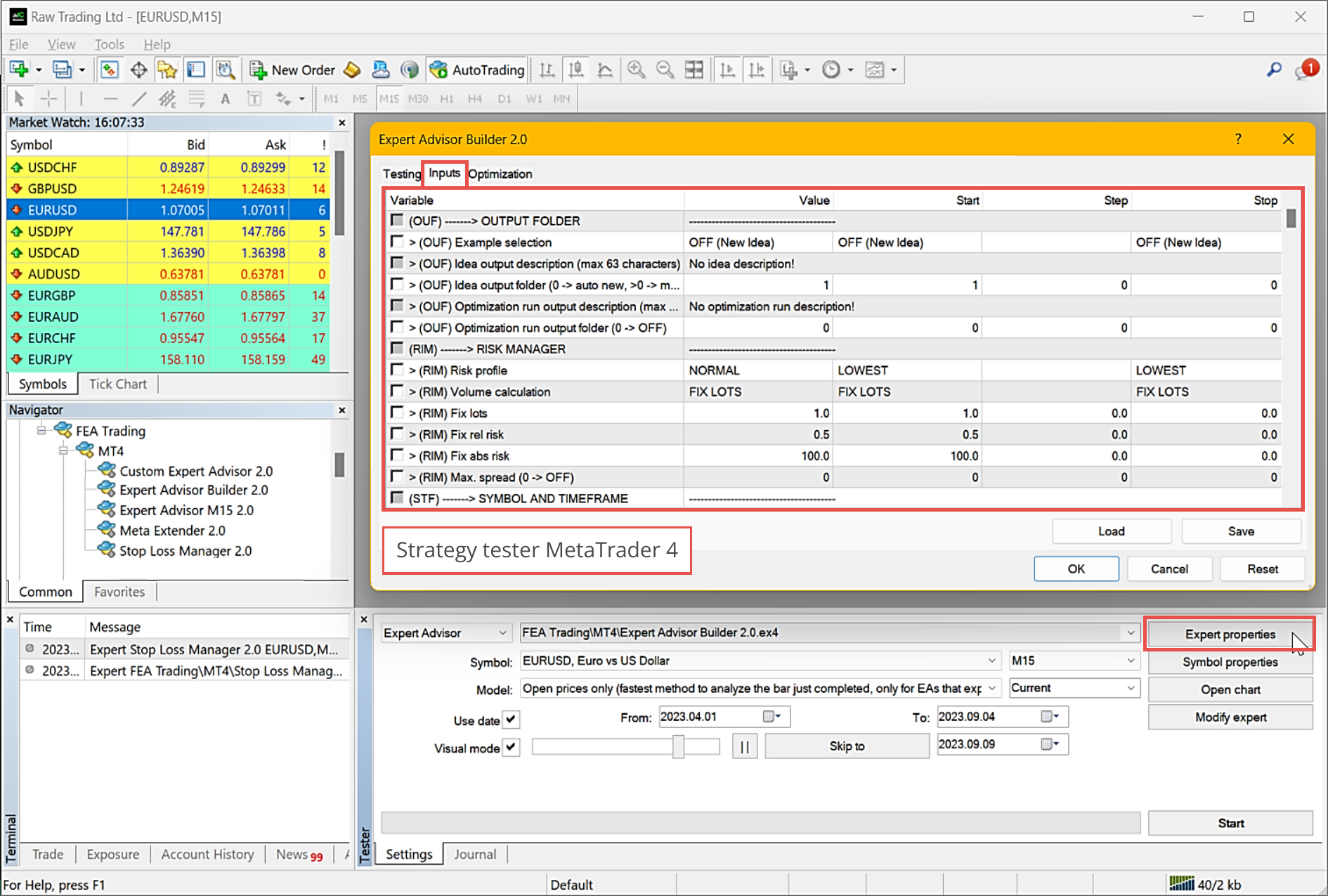The height and width of the screenshot is (896, 1328).
Task: Open the From date calendar dropdown
Action: coord(773,716)
